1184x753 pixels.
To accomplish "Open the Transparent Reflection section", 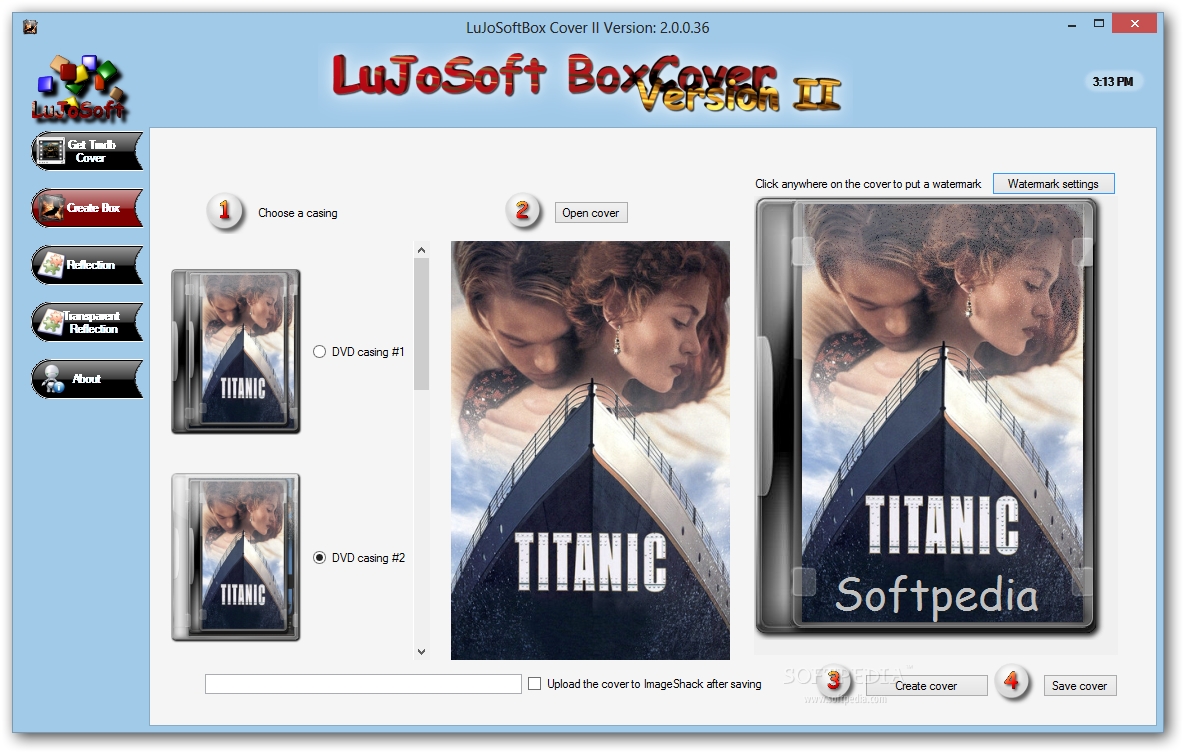I will (x=87, y=322).
